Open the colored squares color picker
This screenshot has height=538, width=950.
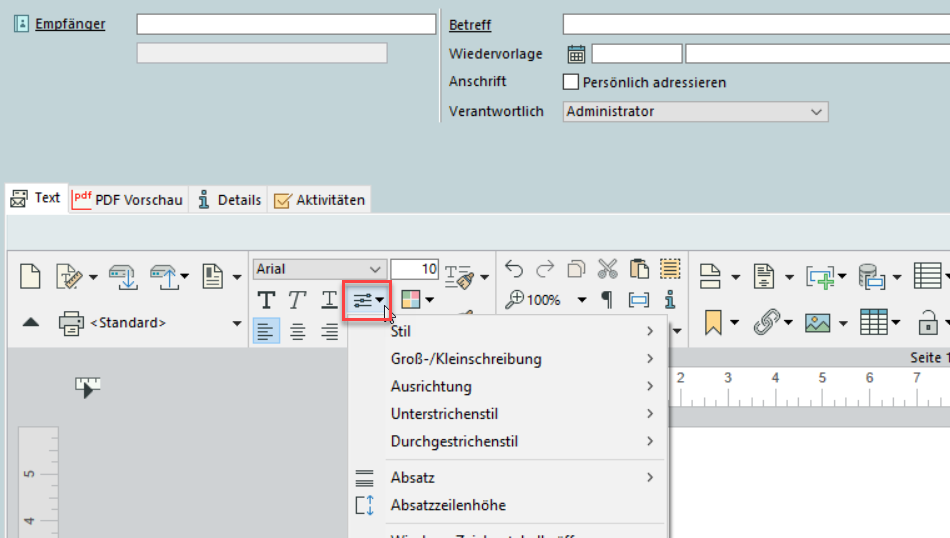[417, 300]
